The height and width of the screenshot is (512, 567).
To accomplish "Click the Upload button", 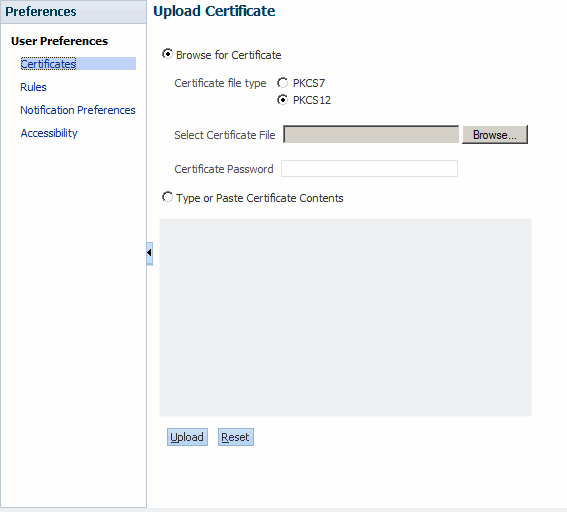I will pyautogui.click(x=187, y=437).
